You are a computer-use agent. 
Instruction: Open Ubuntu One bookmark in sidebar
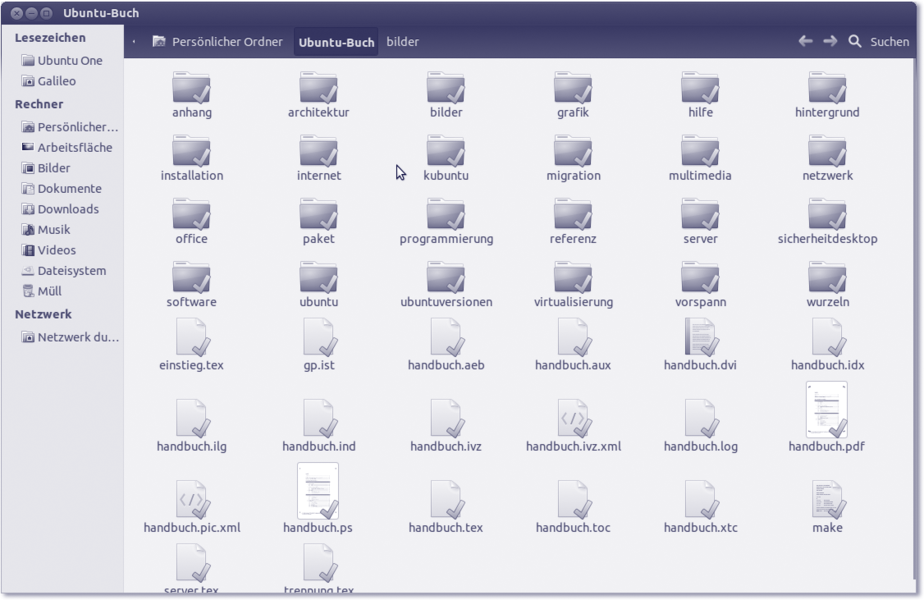(69, 61)
